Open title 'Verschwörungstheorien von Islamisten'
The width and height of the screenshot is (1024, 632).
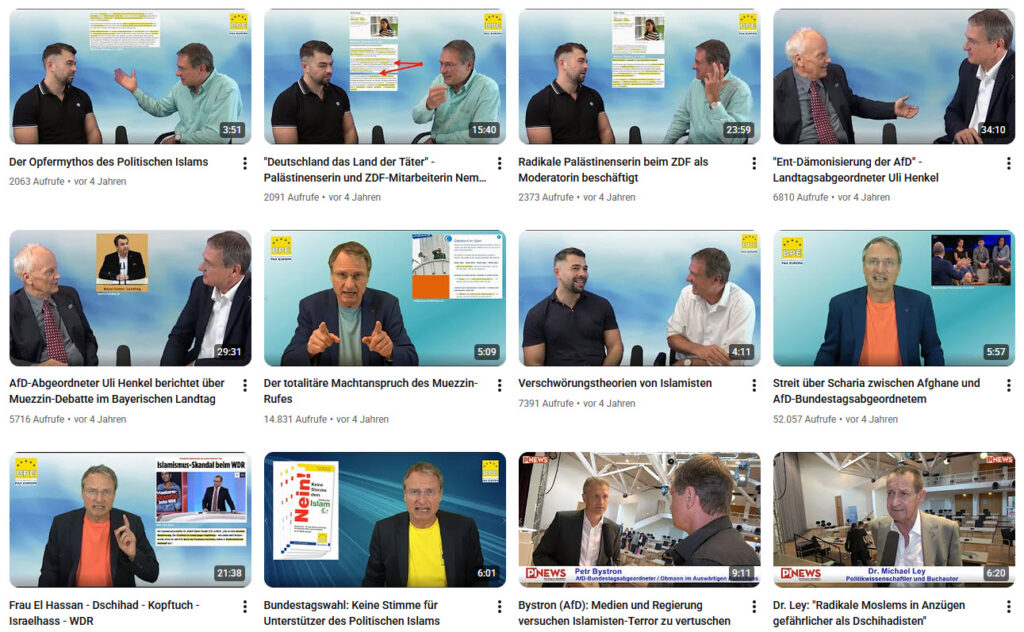[x=615, y=383]
